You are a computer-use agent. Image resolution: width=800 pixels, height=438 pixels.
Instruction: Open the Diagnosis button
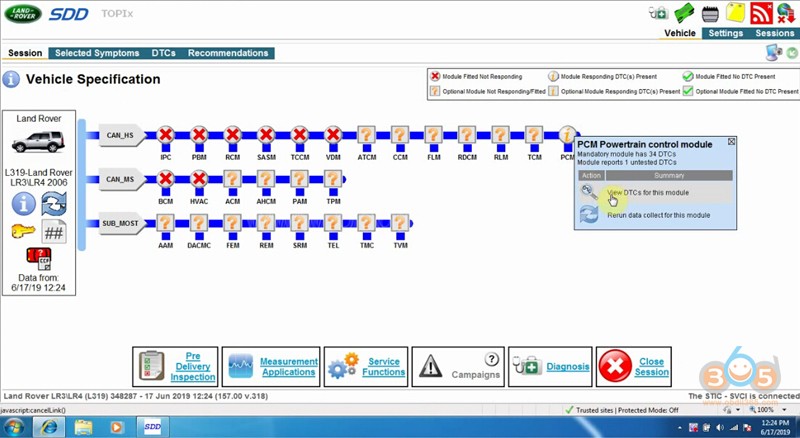(550, 367)
